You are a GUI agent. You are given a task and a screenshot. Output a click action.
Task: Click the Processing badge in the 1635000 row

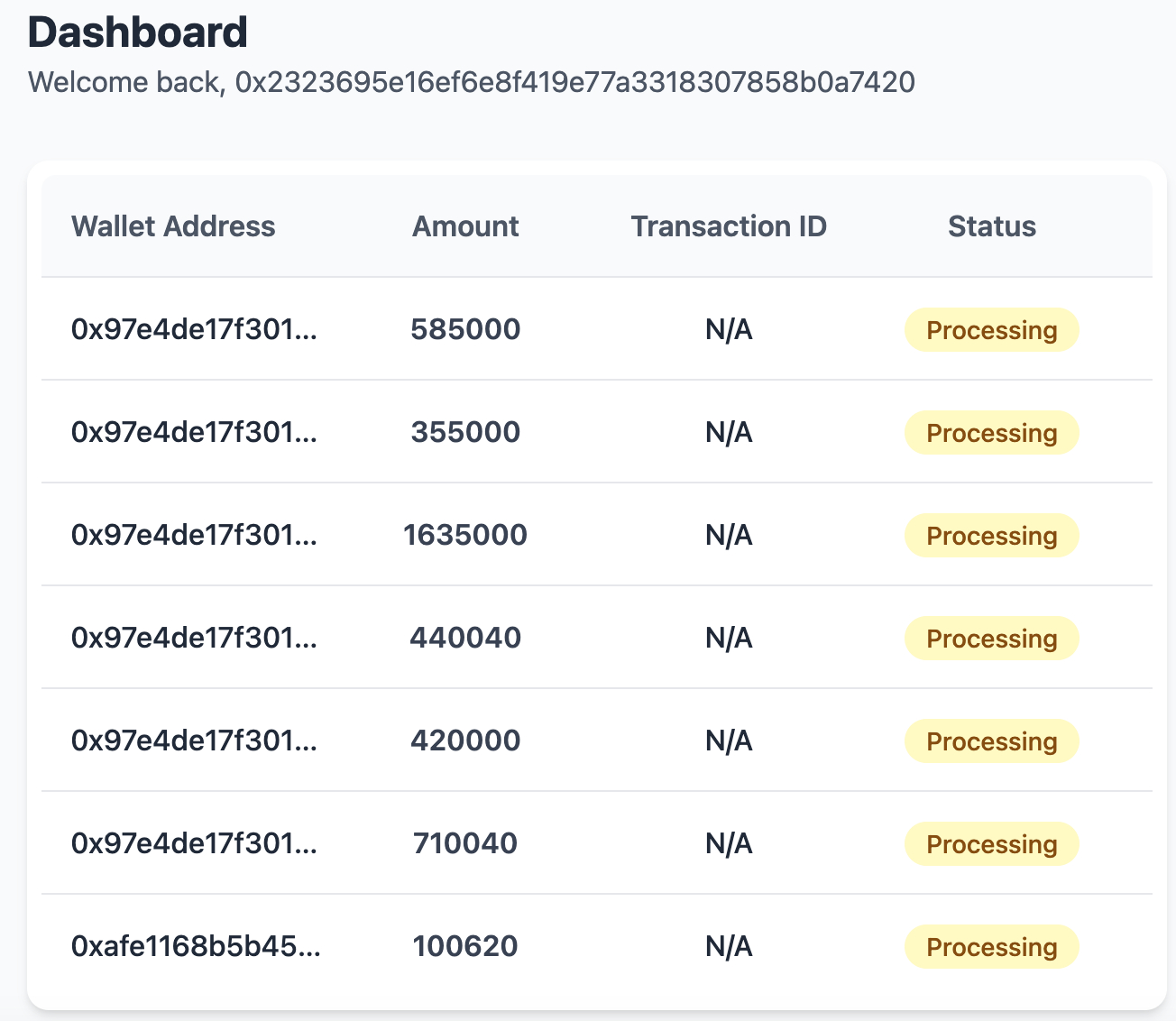991,536
